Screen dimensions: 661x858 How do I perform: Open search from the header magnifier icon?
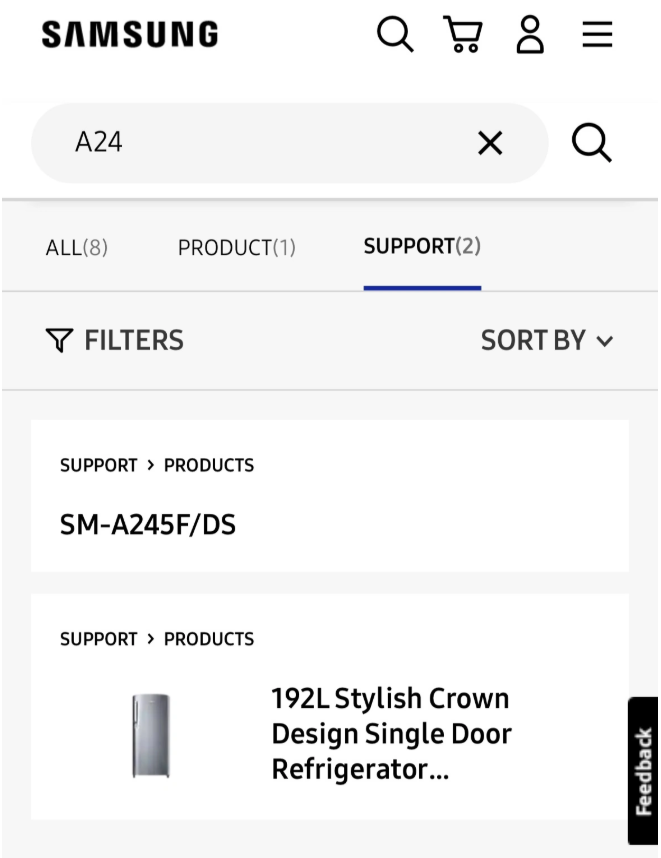[x=395, y=35]
